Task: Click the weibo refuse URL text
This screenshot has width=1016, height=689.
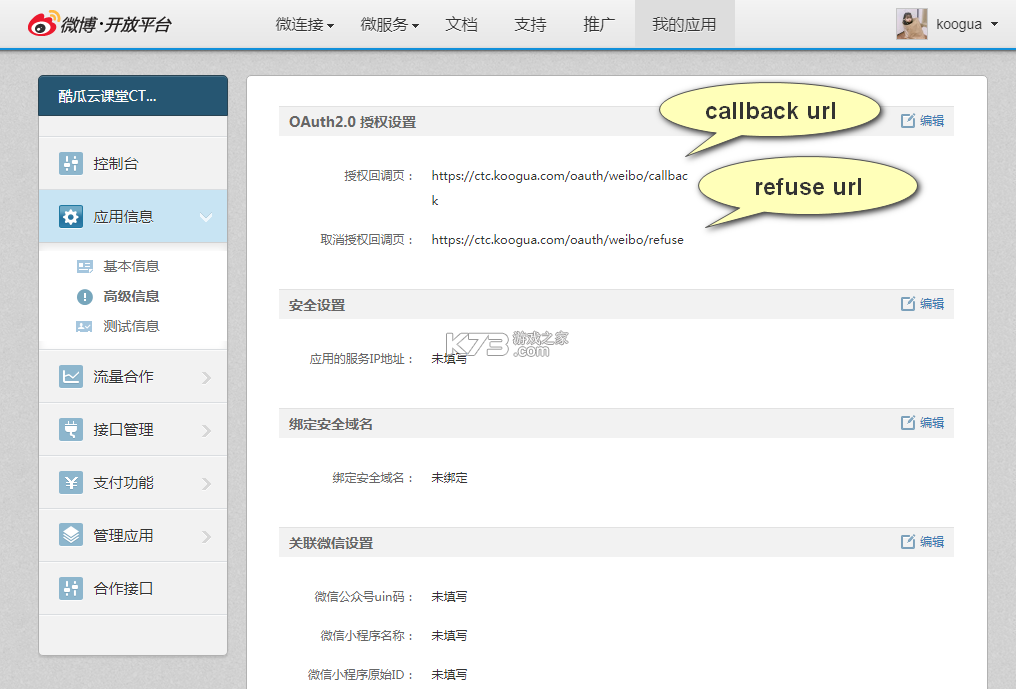Action: point(557,240)
